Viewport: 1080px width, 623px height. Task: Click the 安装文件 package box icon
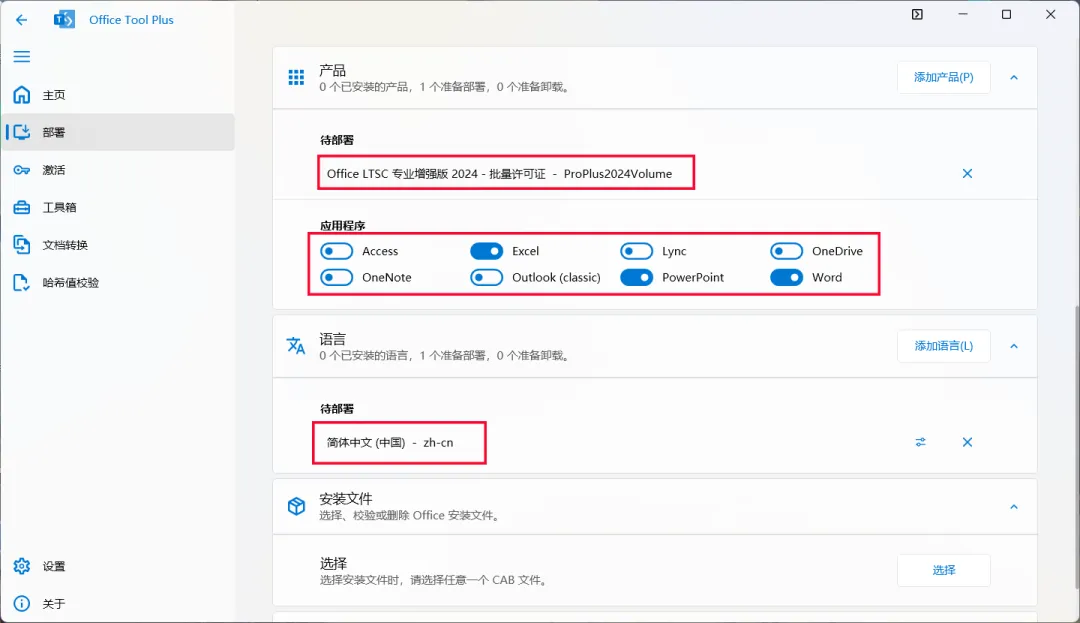click(296, 506)
